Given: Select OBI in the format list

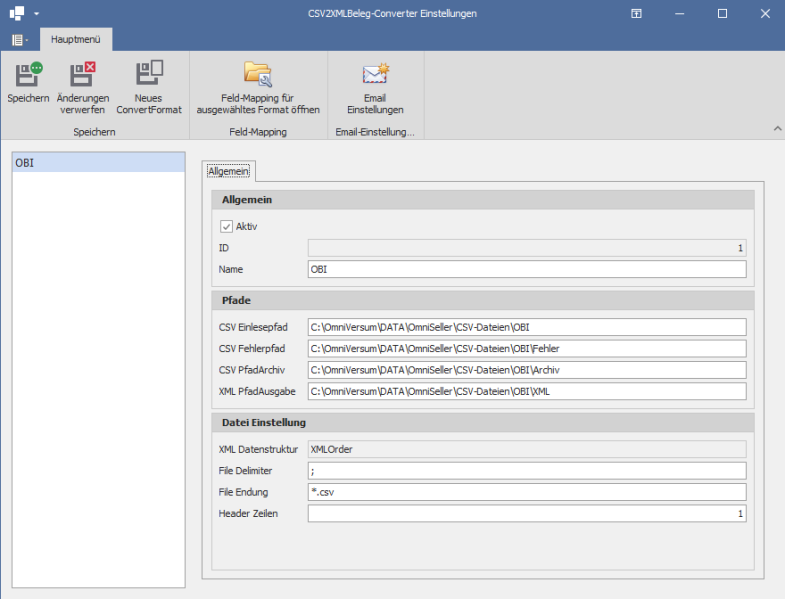Looking at the screenshot, I should tap(98, 162).
